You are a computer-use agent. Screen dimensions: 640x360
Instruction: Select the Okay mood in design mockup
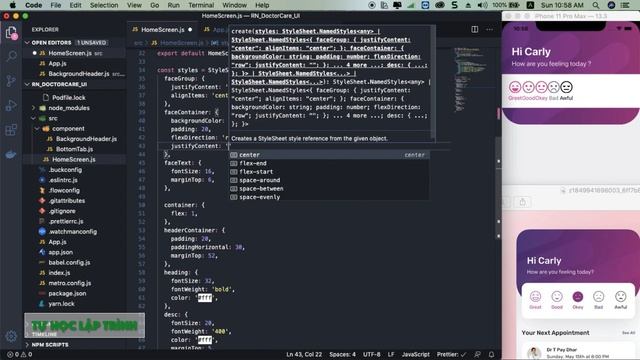tap(578, 300)
